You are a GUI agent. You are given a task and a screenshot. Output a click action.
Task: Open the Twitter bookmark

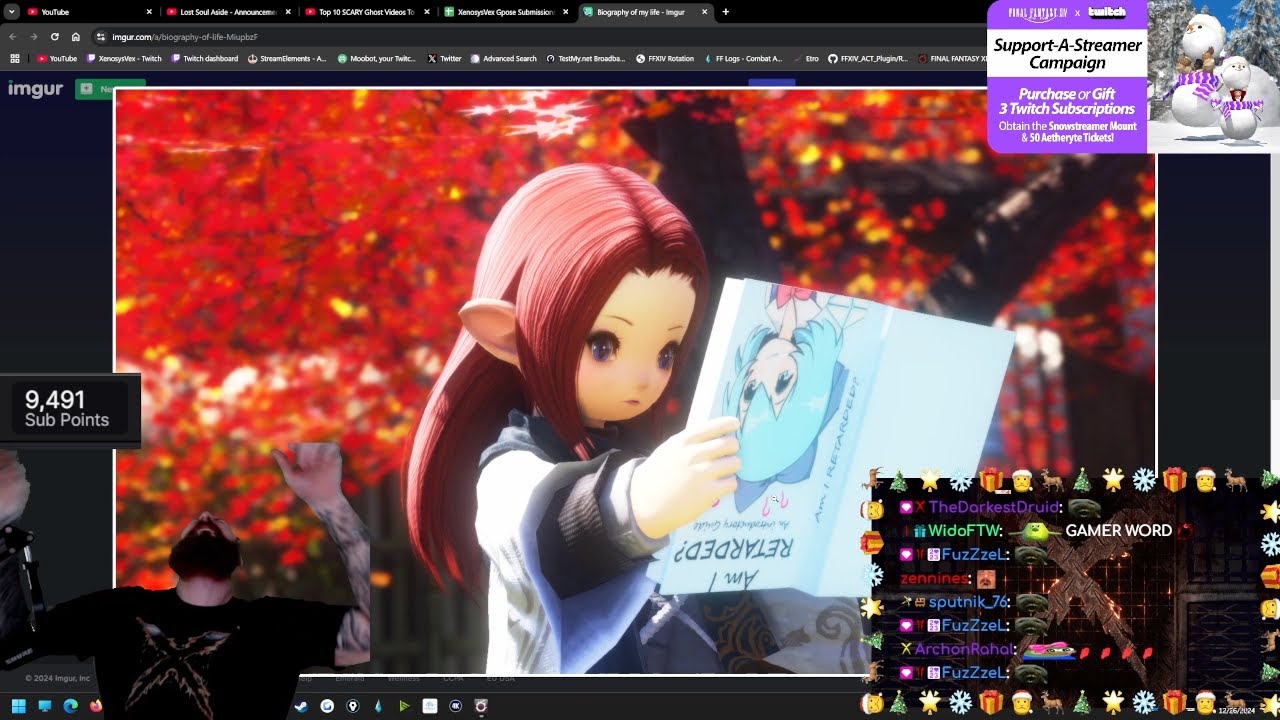click(x=444, y=59)
